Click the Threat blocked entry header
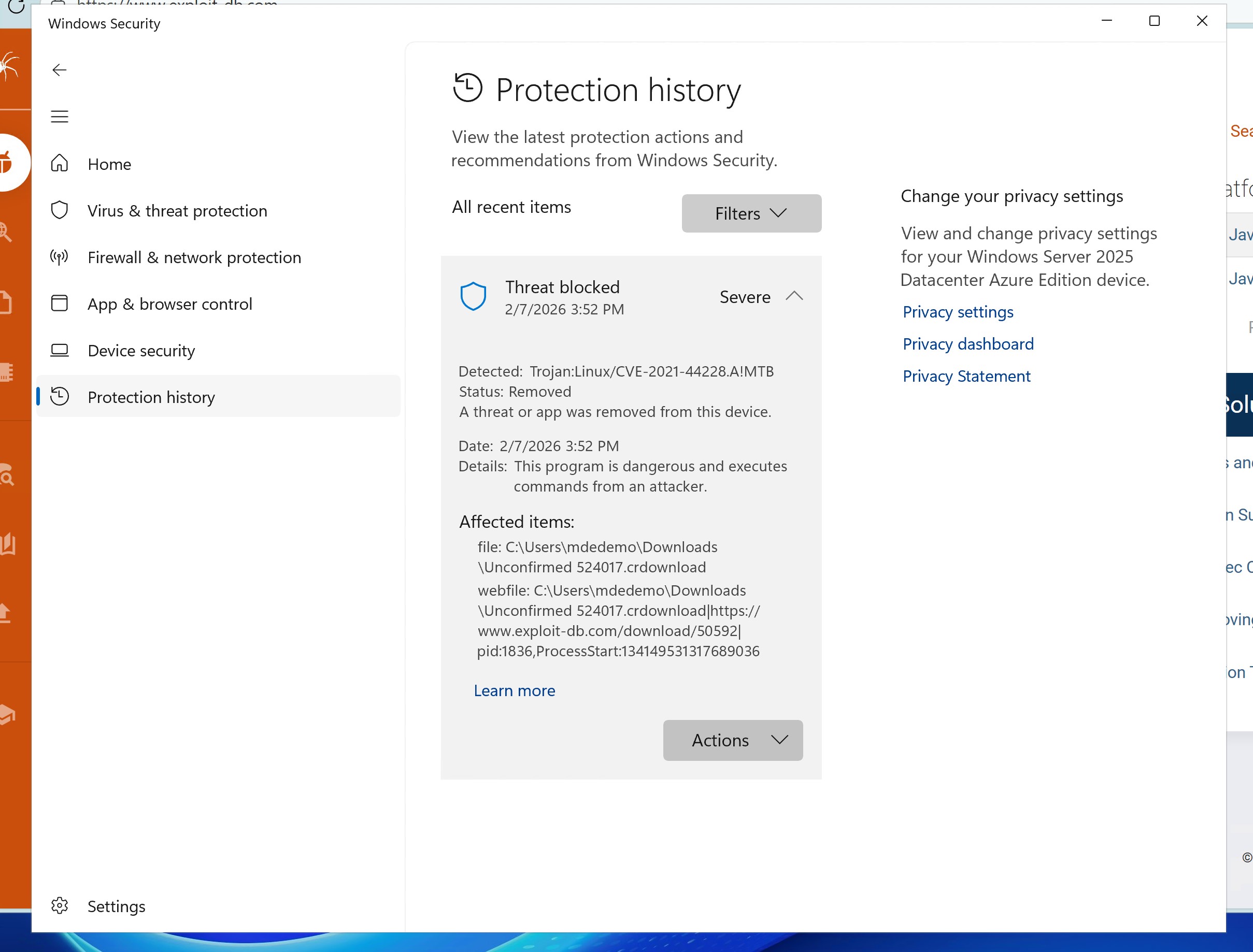 pyautogui.click(x=562, y=288)
